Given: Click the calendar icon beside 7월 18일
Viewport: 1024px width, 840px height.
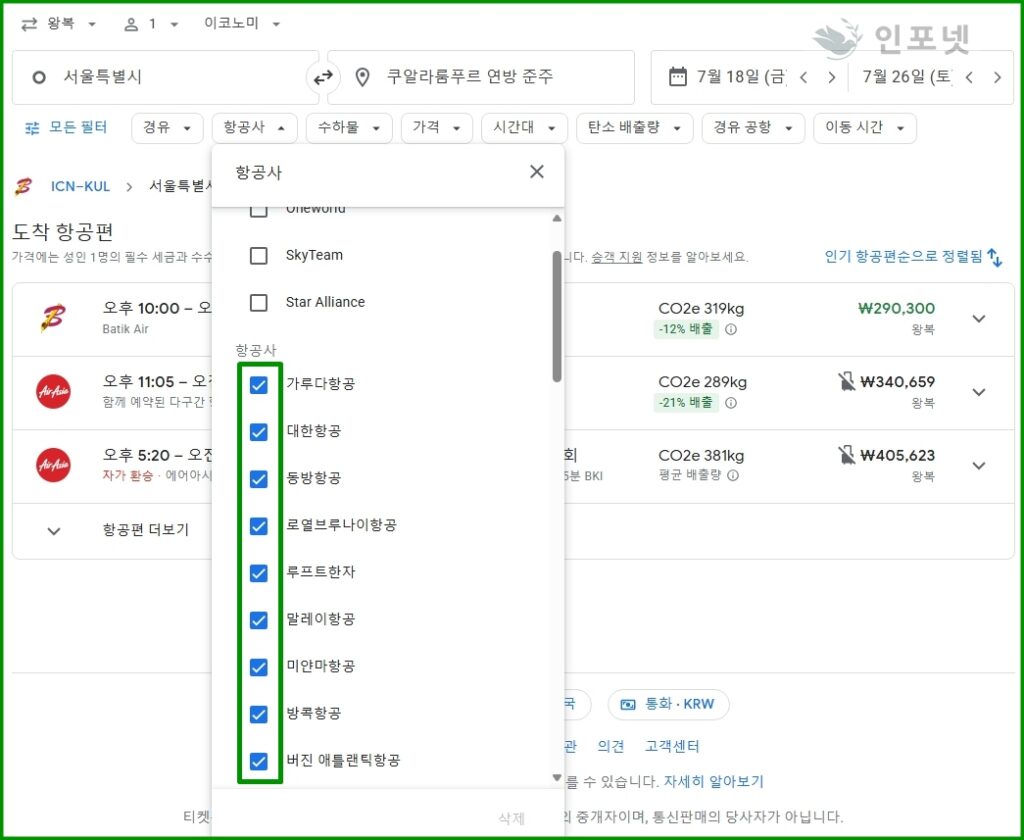Looking at the screenshot, I should (x=678, y=77).
